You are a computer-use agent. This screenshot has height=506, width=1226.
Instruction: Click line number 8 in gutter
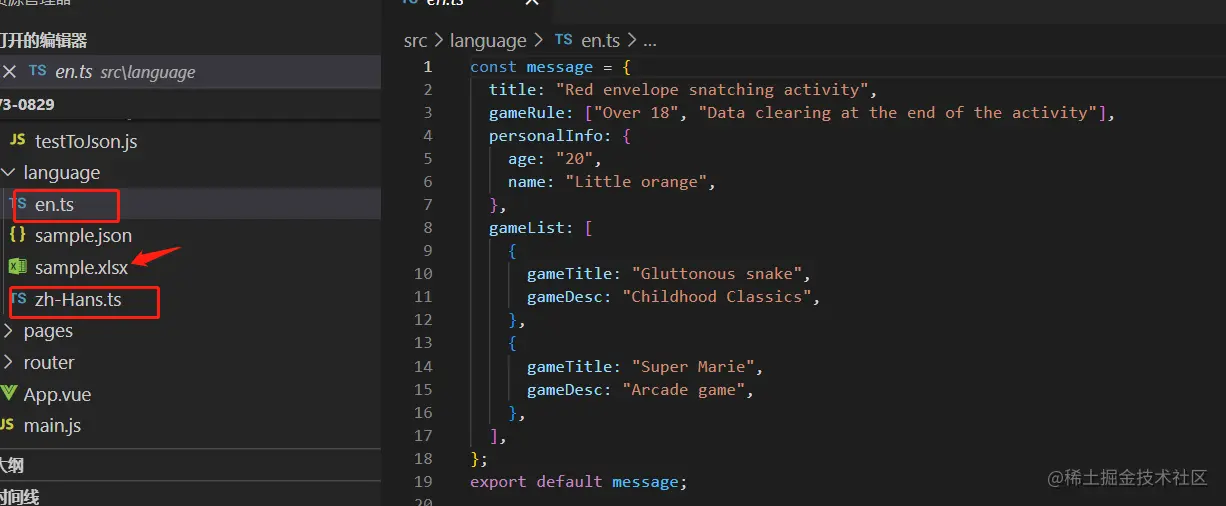click(x=428, y=228)
